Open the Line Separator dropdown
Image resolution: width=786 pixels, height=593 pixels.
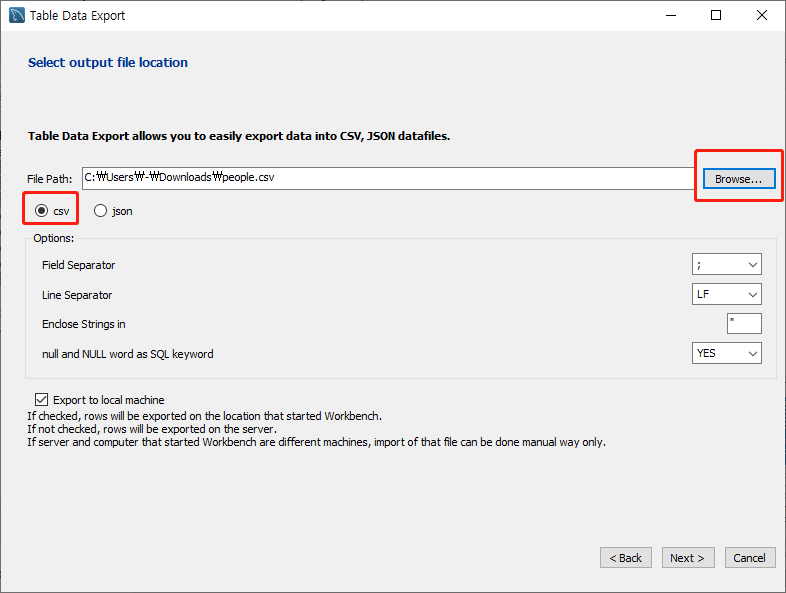727,295
